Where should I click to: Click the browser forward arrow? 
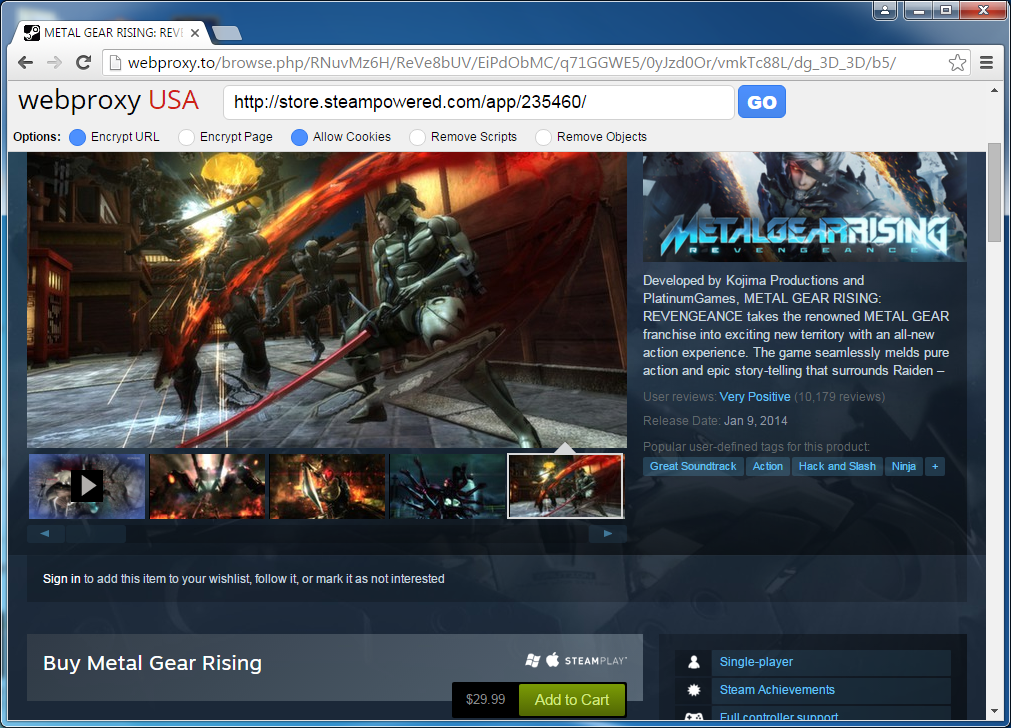pos(54,63)
